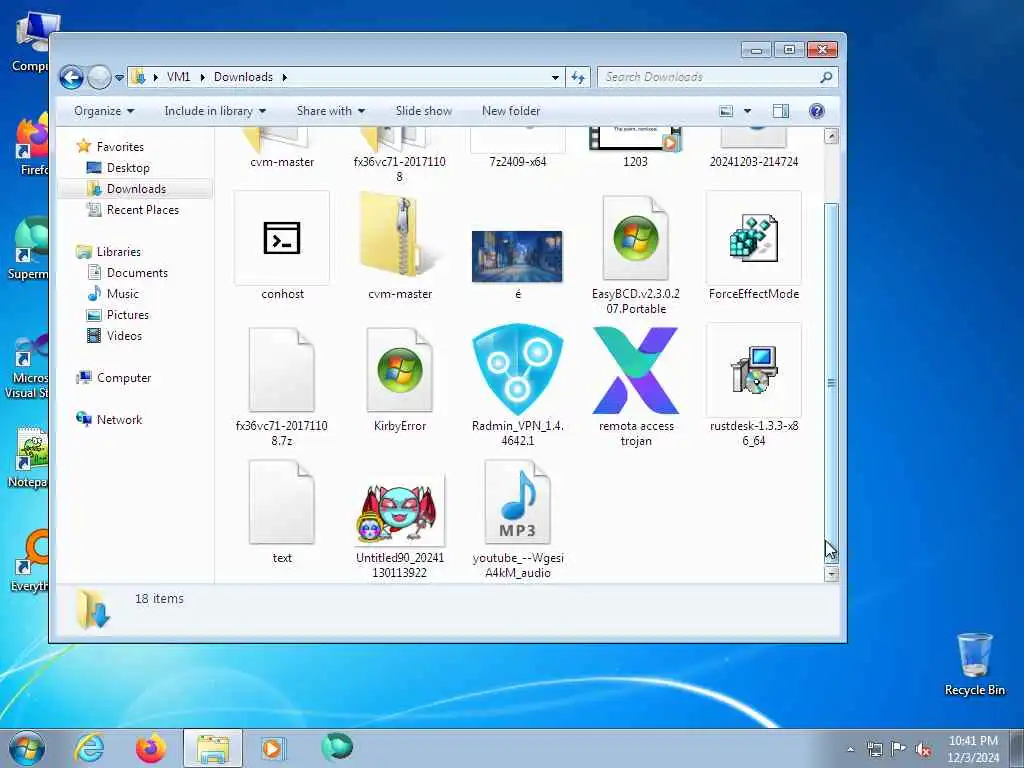The width and height of the screenshot is (1024, 768).
Task: Open Windows Media Player from taskbar
Action: pos(272,748)
